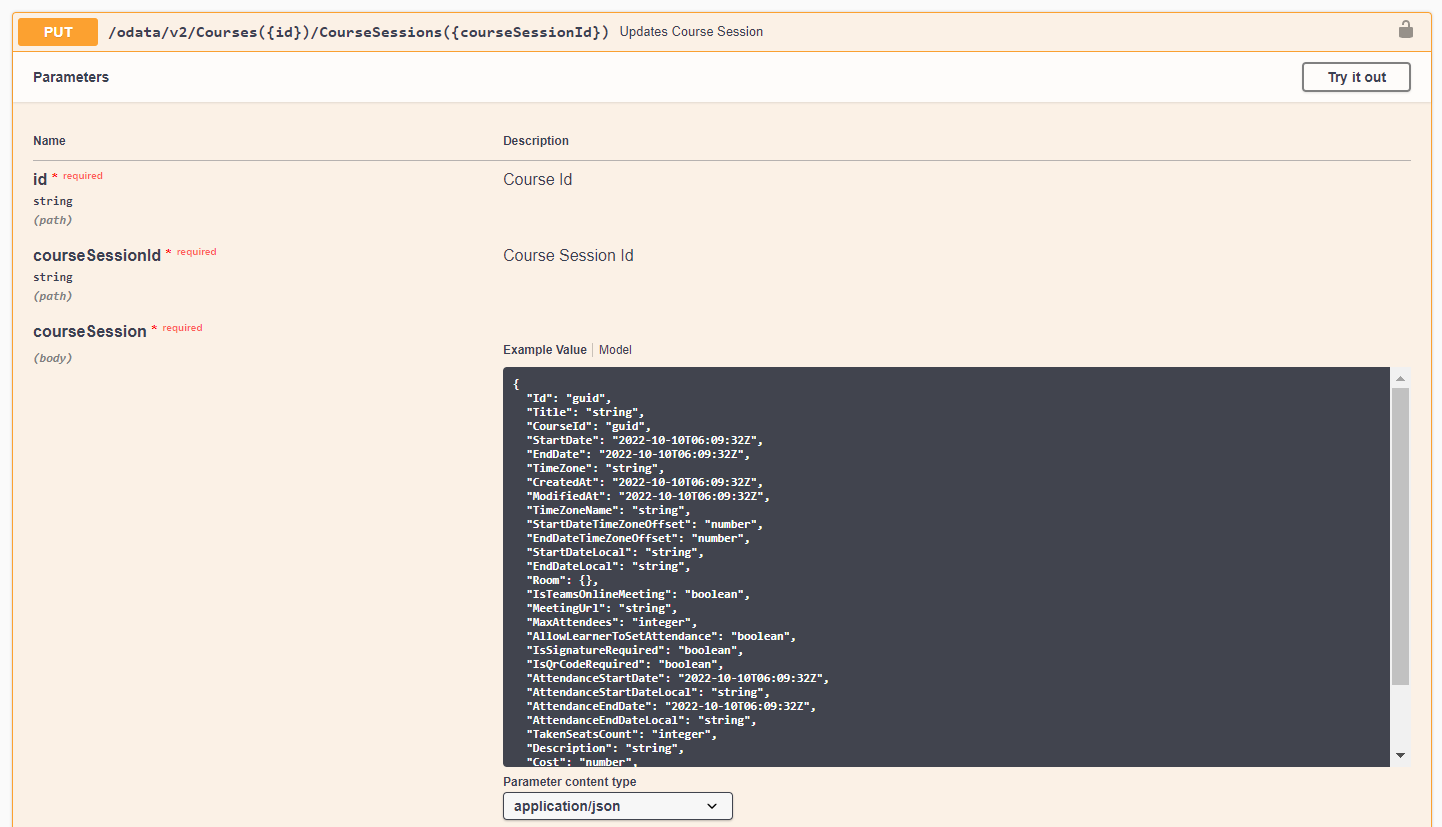The image size is (1442, 827).
Task: Click the courseSession body parameter name
Action: pyautogui.click(x=90, y=332)
